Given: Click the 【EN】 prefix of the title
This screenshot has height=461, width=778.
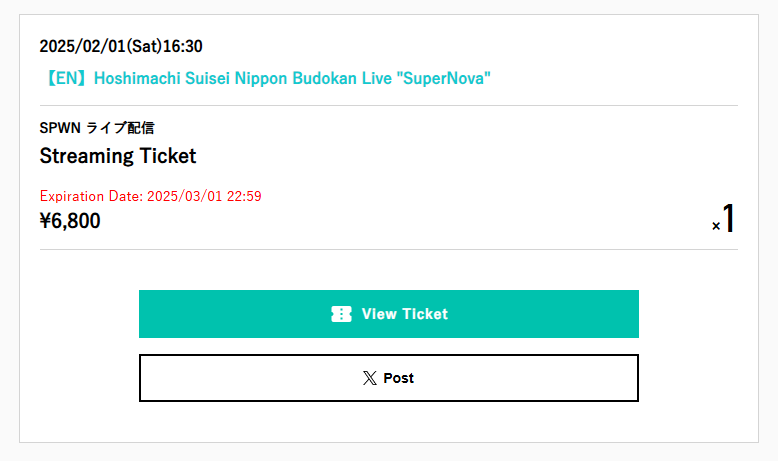Looking at the screenshot, I should click(x=65, y=78).
